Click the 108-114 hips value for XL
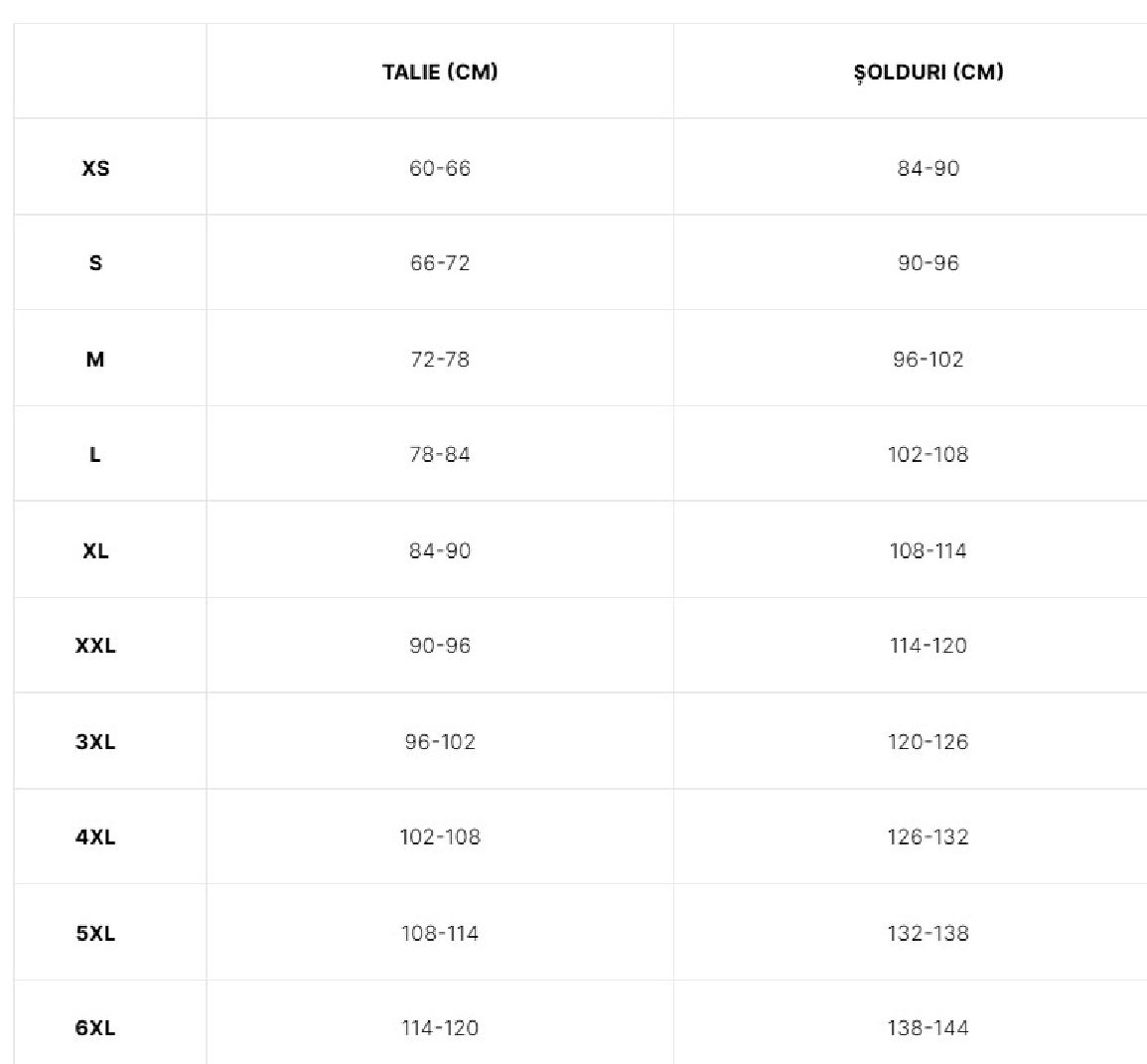The width and height of the screenshot is (1147, 1064). pyautogui.click(x=929, y=550)
